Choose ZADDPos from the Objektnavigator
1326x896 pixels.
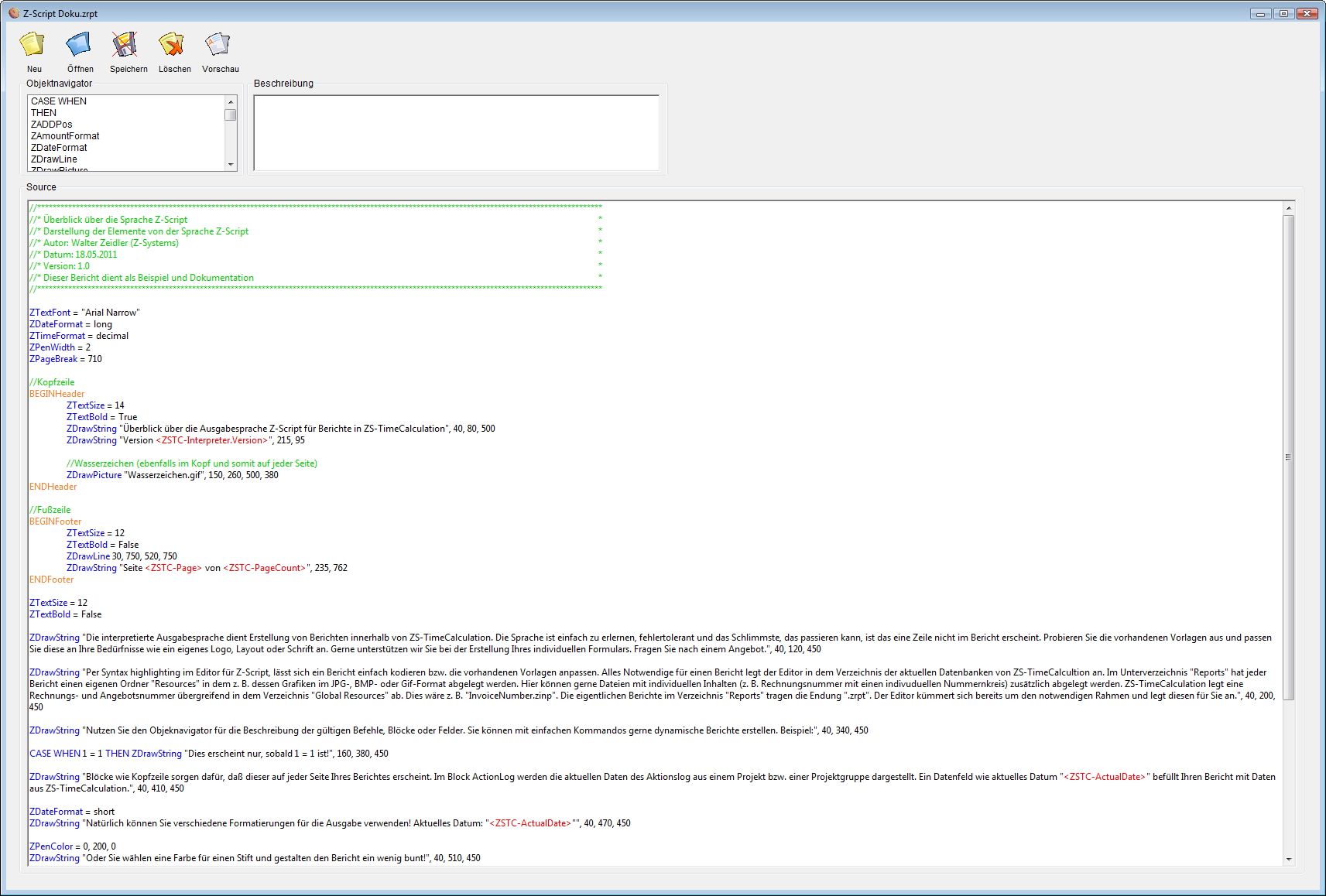[52, 125]
